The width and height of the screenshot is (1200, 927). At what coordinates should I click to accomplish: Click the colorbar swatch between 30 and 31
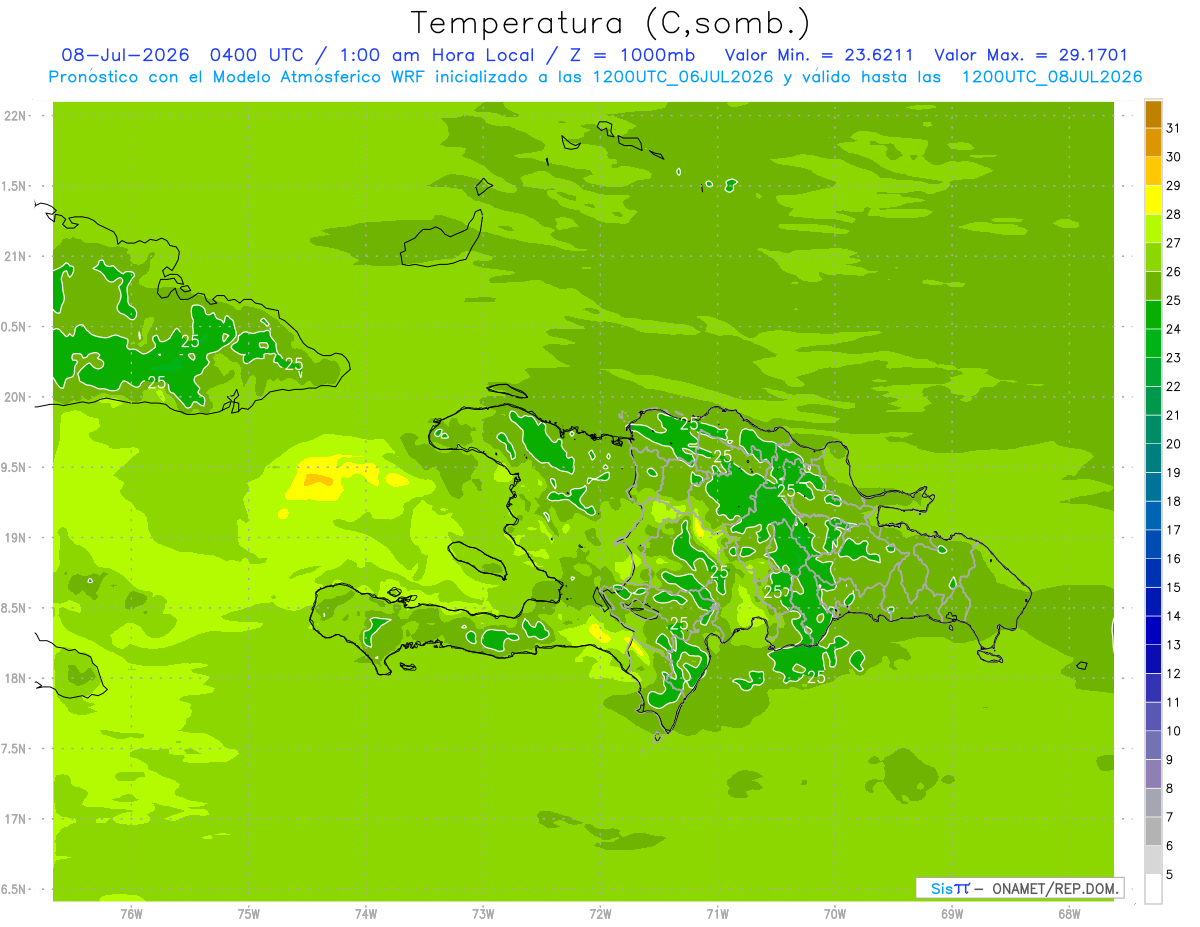click(x=1153, y=142)
